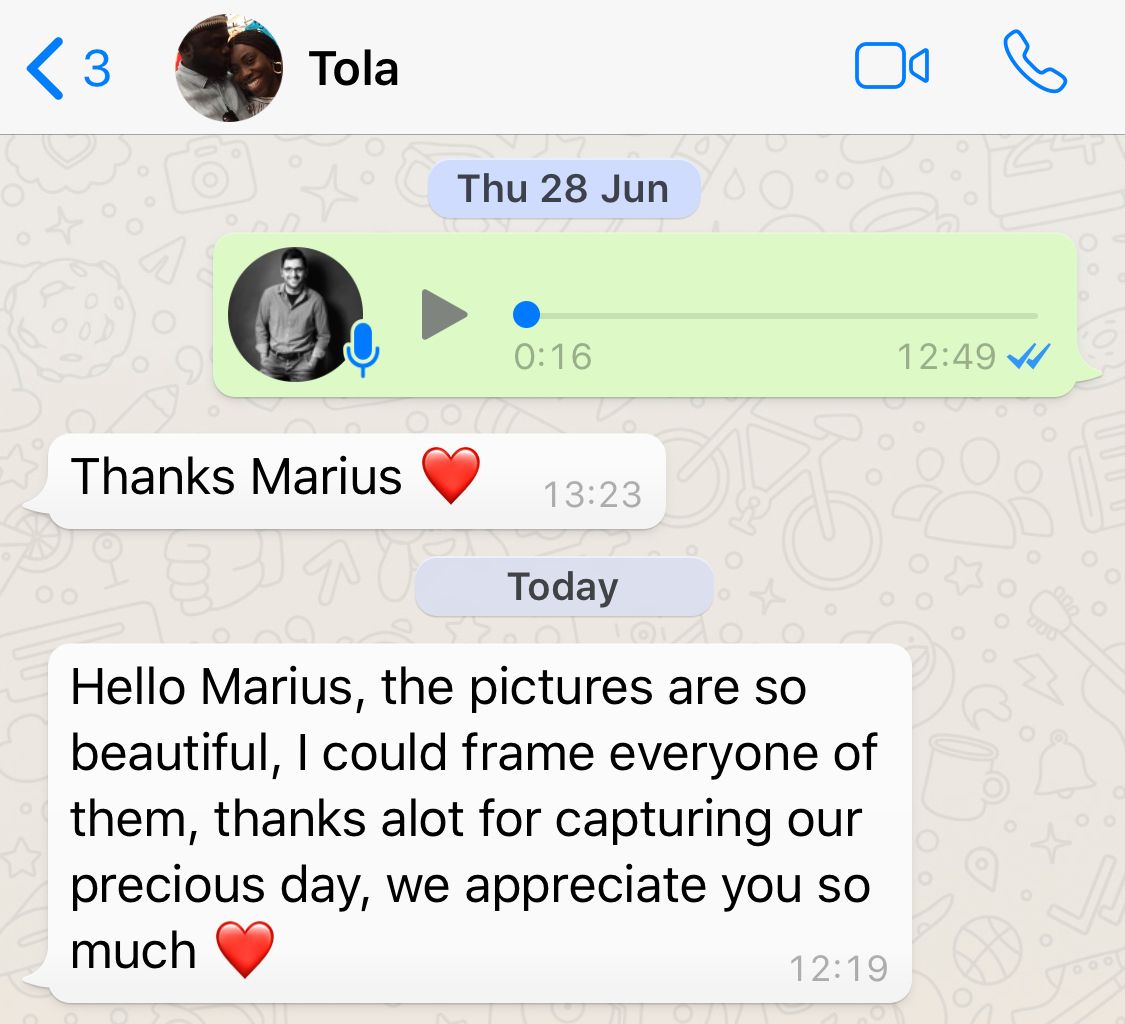
Task: Click the red heart after Thanks Marius
Action: tap(451, 475)
